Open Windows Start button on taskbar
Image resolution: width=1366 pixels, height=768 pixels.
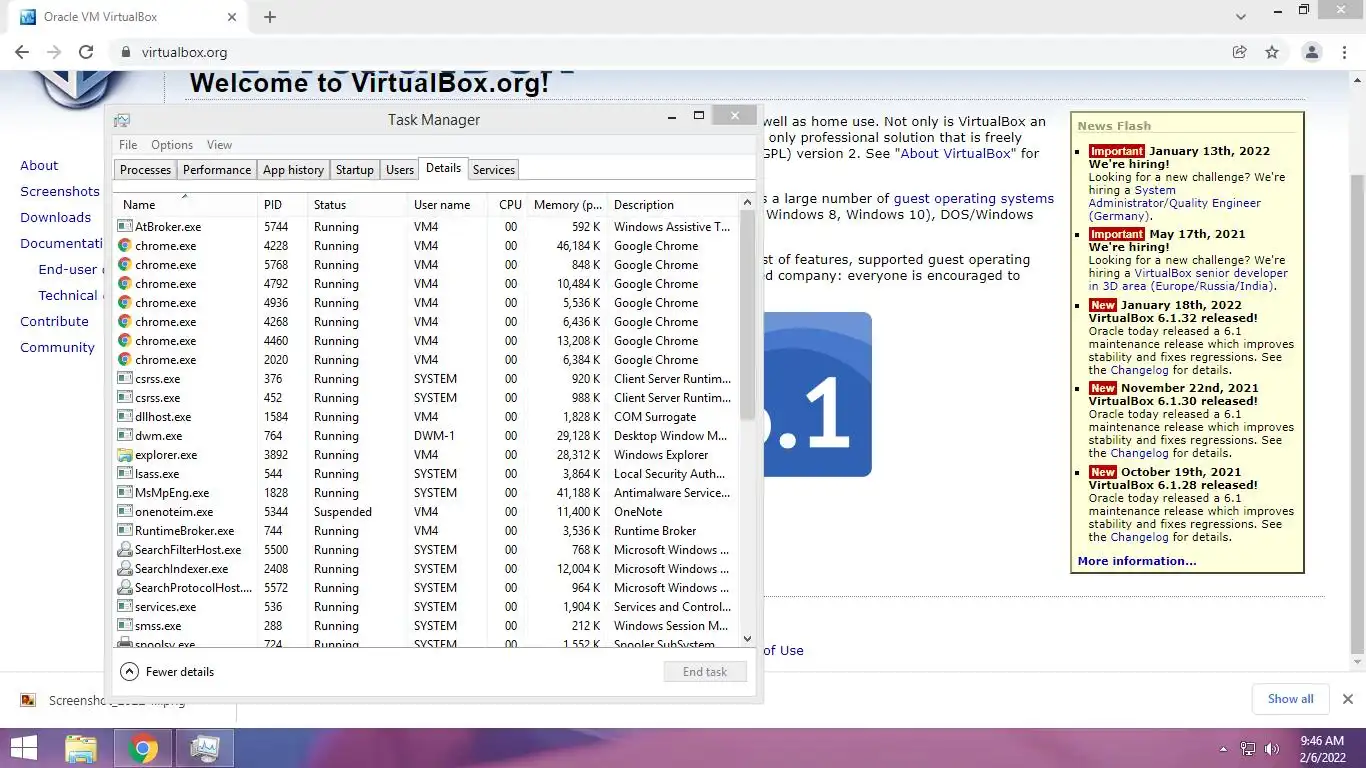[24, 748]
